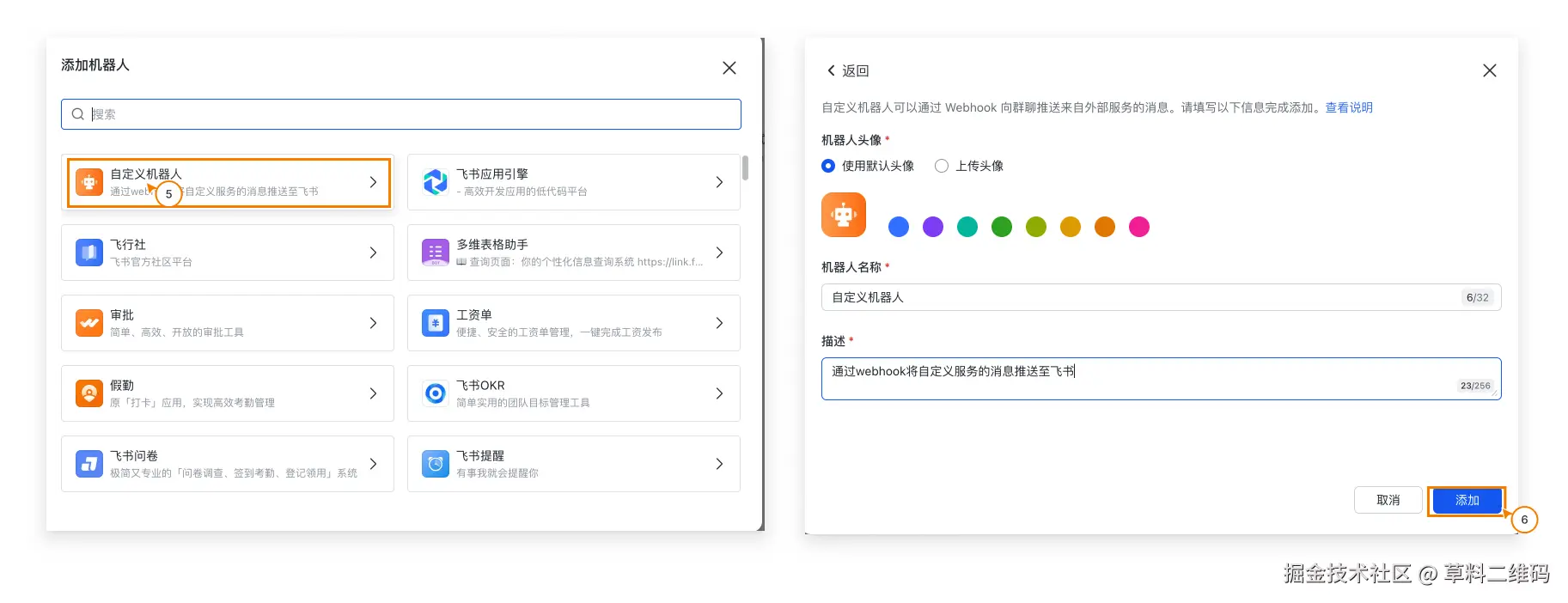Click the 便捷、安全的工资单管理 description

559,332
